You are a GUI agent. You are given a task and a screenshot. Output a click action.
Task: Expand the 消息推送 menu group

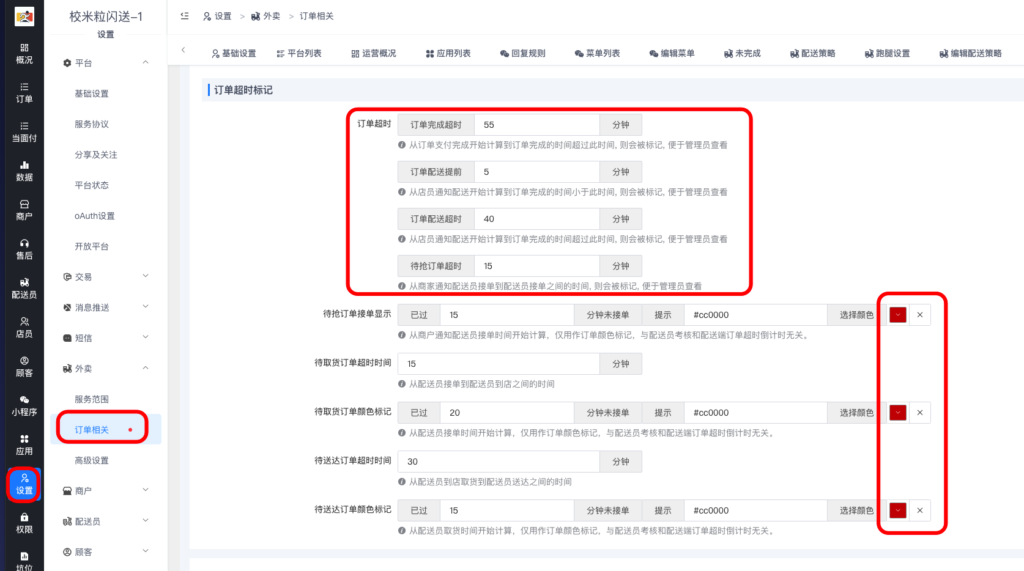click(x=106, y=307)
